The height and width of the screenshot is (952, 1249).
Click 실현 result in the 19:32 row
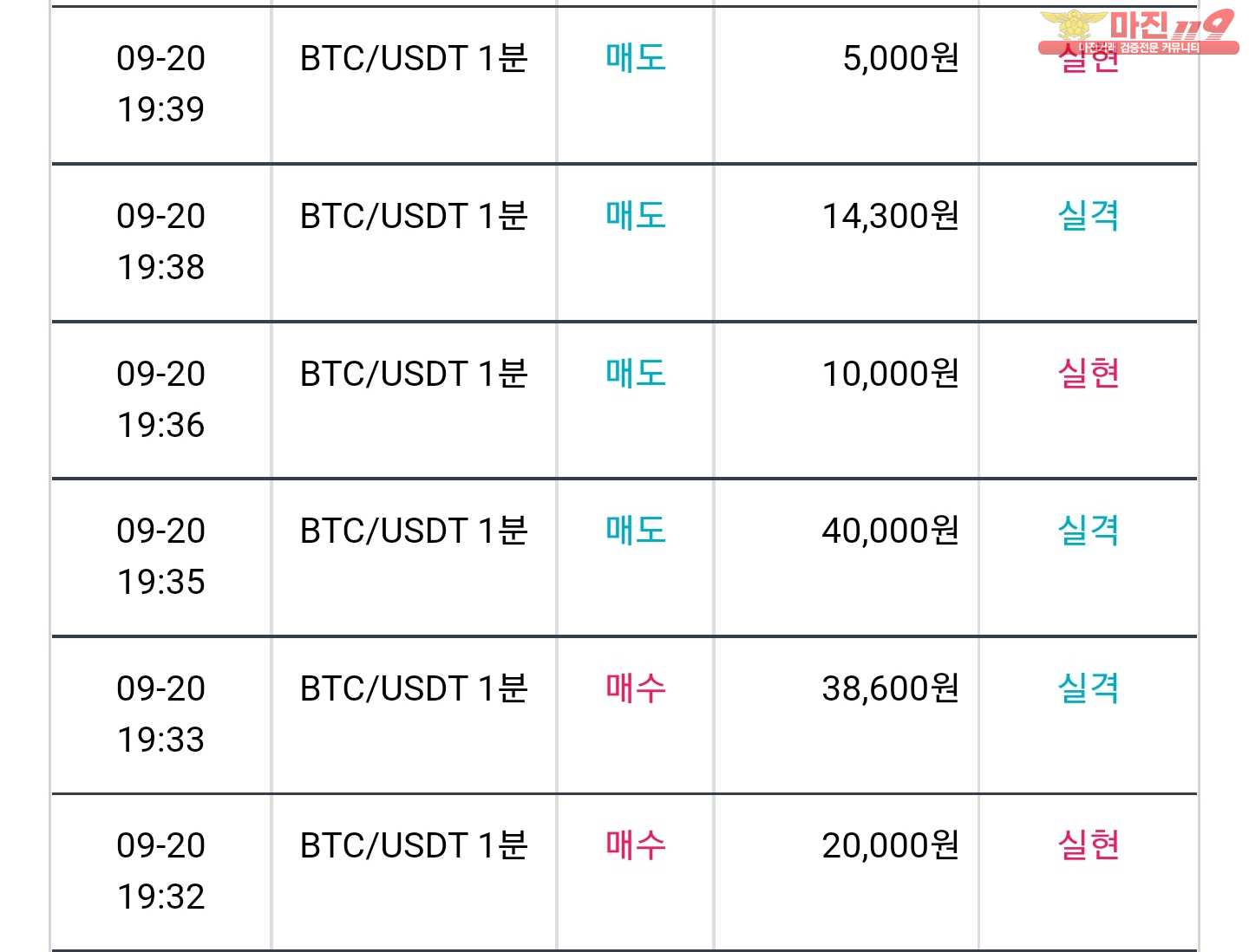(1089, 844)
